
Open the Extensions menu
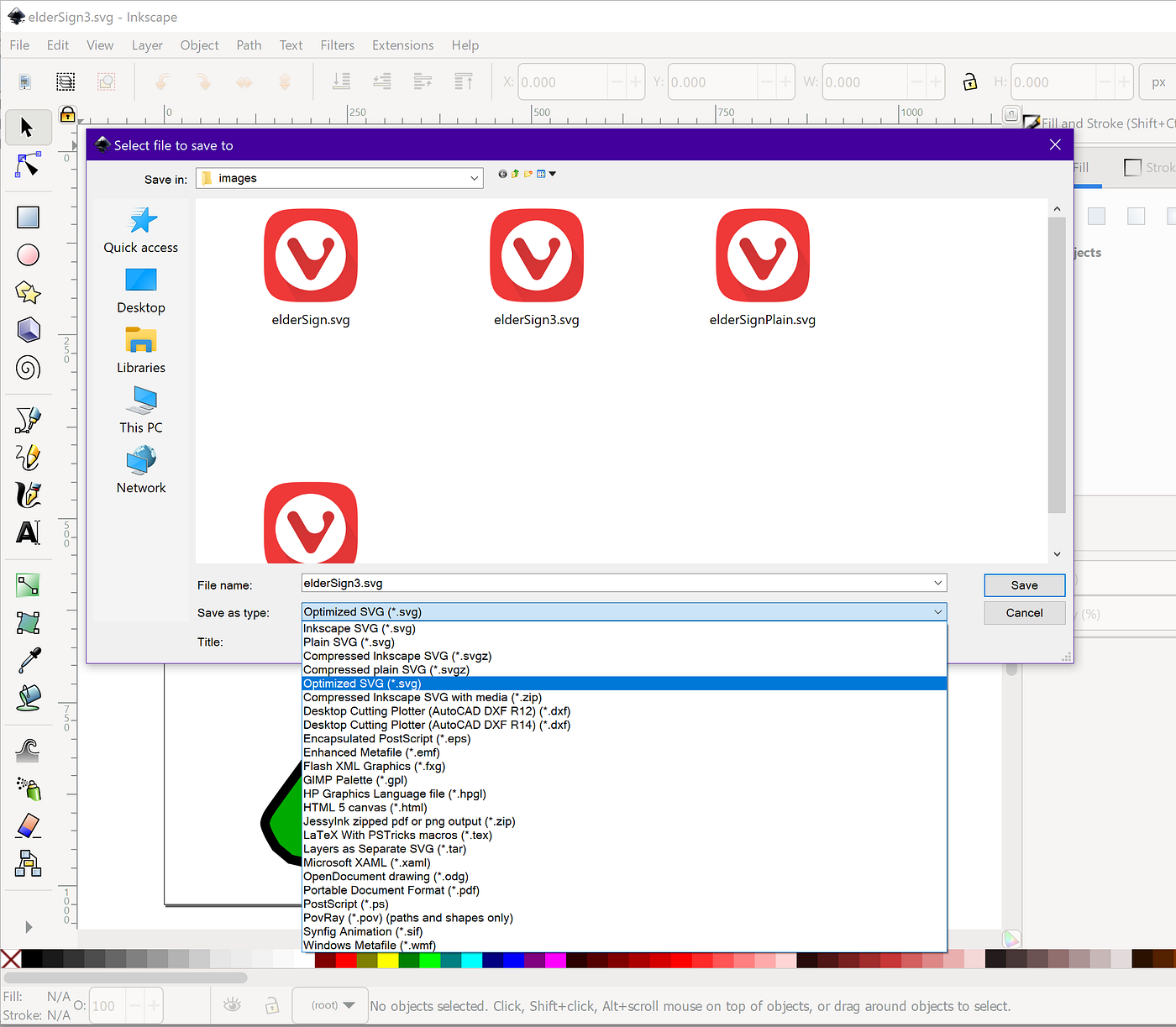click(x=403, y=45)
